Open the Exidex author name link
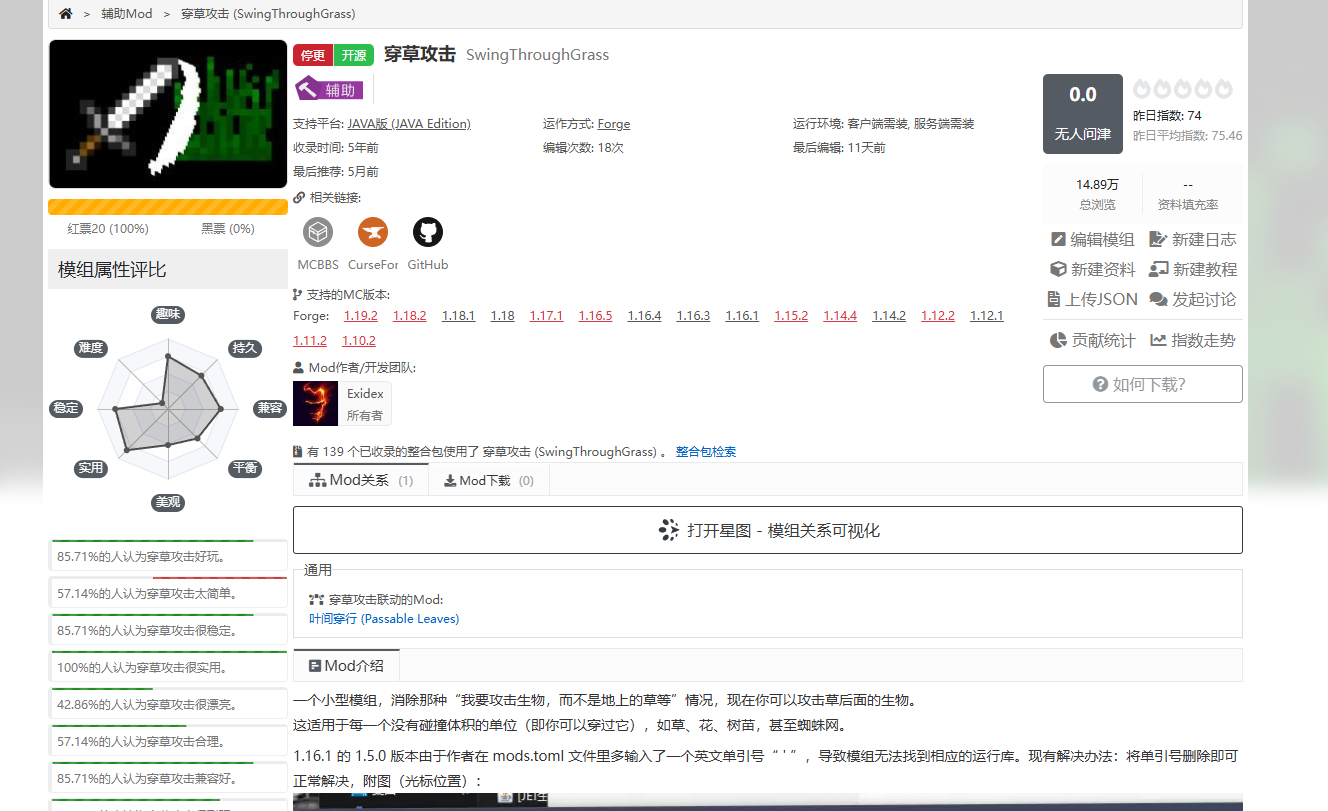Viewport: 1328px width, 811px height. [365, 394]
